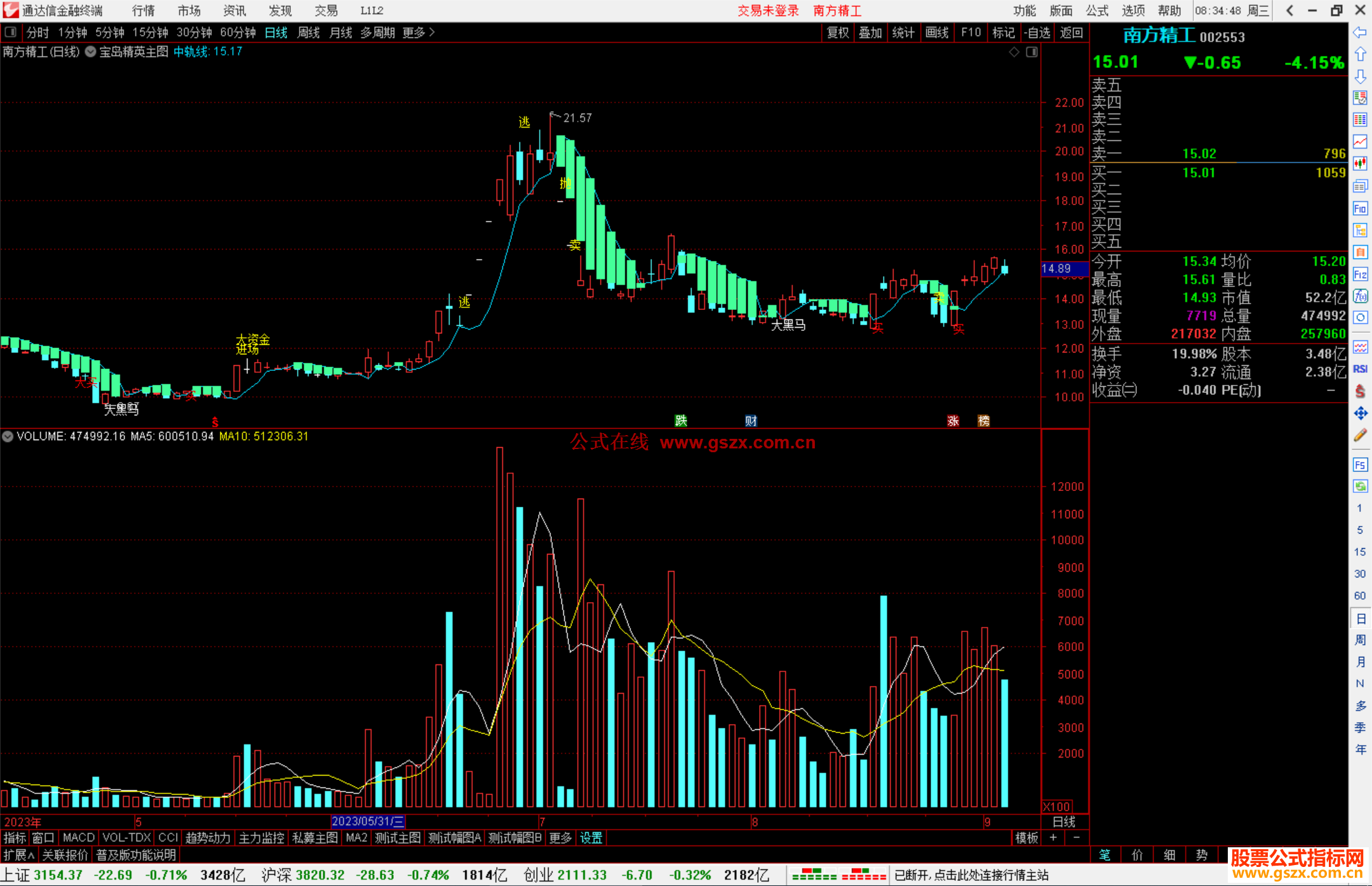Click the 复权 button
1372x886 pixels.
[x=837, y=32]
